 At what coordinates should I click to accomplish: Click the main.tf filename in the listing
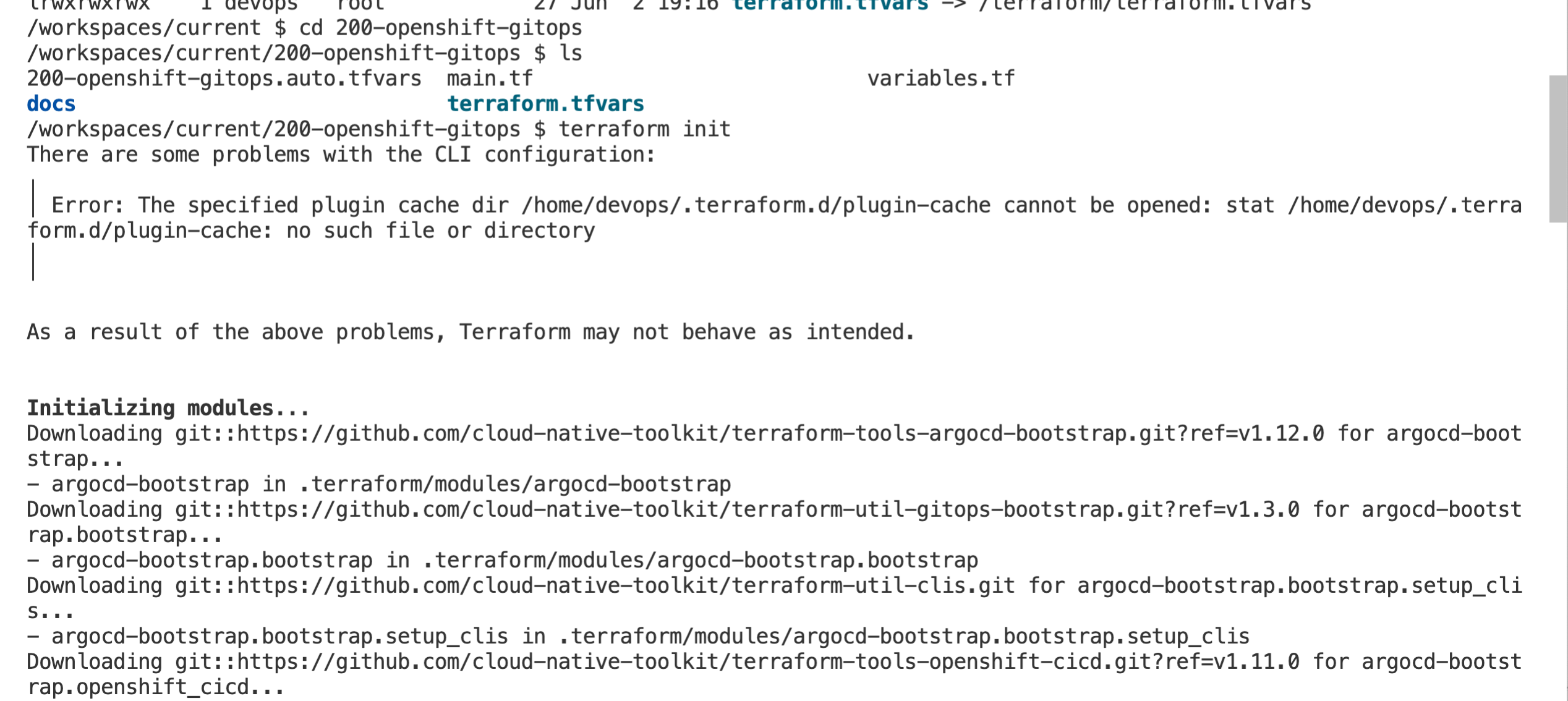pyautogui.click(x=488, y=78)
